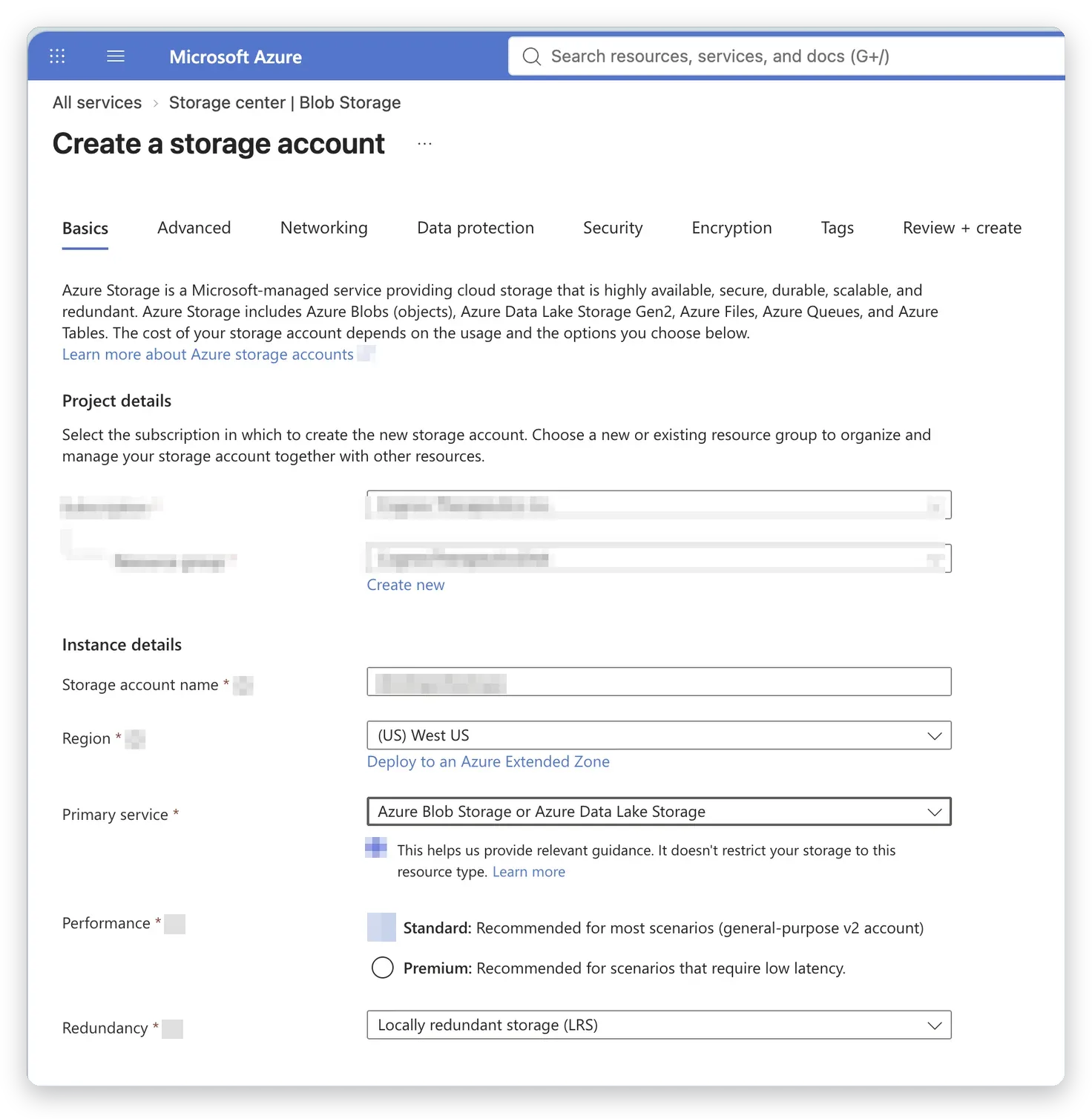Click the Create new resource group link
1092x1119 pixels.
[x=406, y=585]
